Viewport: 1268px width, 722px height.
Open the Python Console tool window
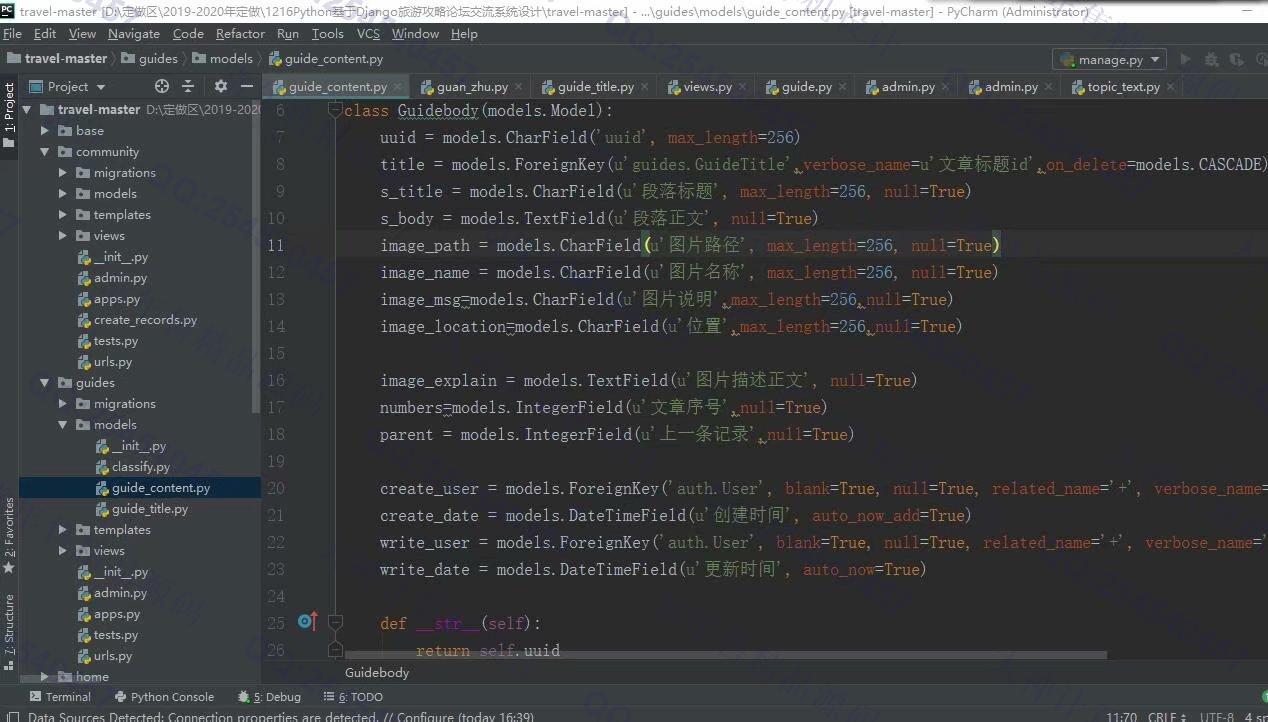[164, 697]
